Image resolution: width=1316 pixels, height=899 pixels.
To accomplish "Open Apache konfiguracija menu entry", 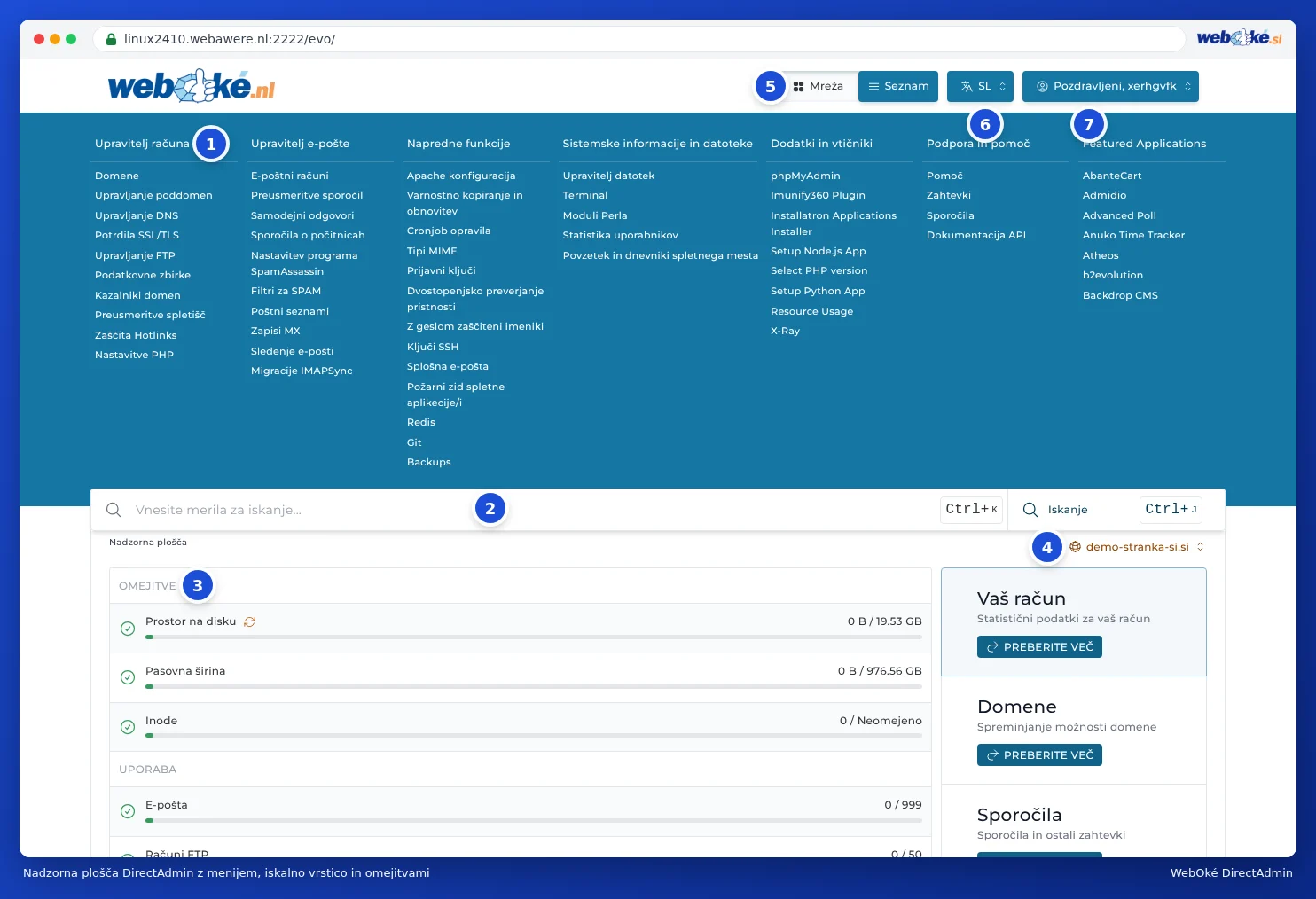I will click(x=461, y=176).
